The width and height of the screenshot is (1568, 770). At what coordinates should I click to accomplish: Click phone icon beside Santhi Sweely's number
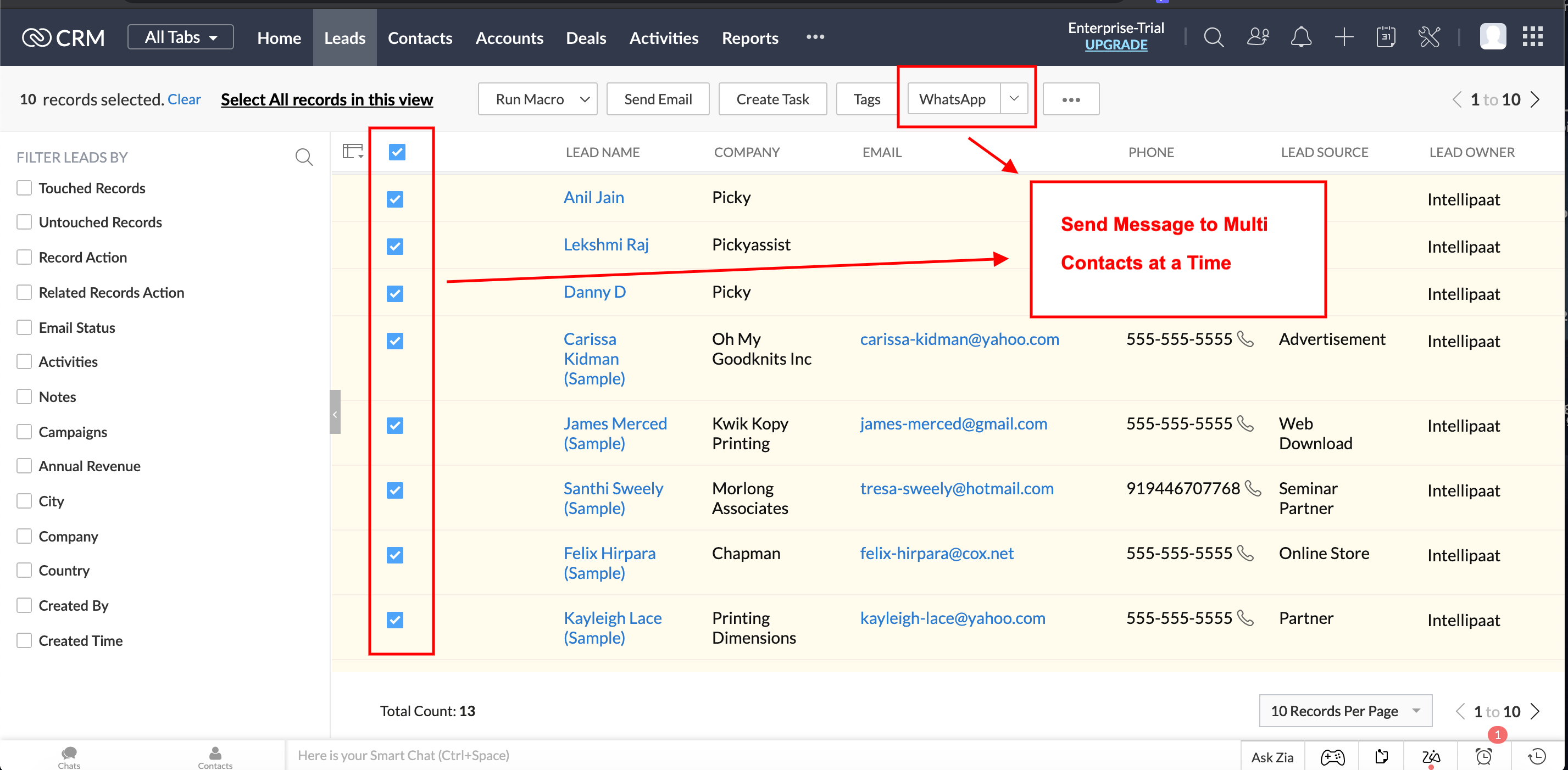pos(1253,488)
